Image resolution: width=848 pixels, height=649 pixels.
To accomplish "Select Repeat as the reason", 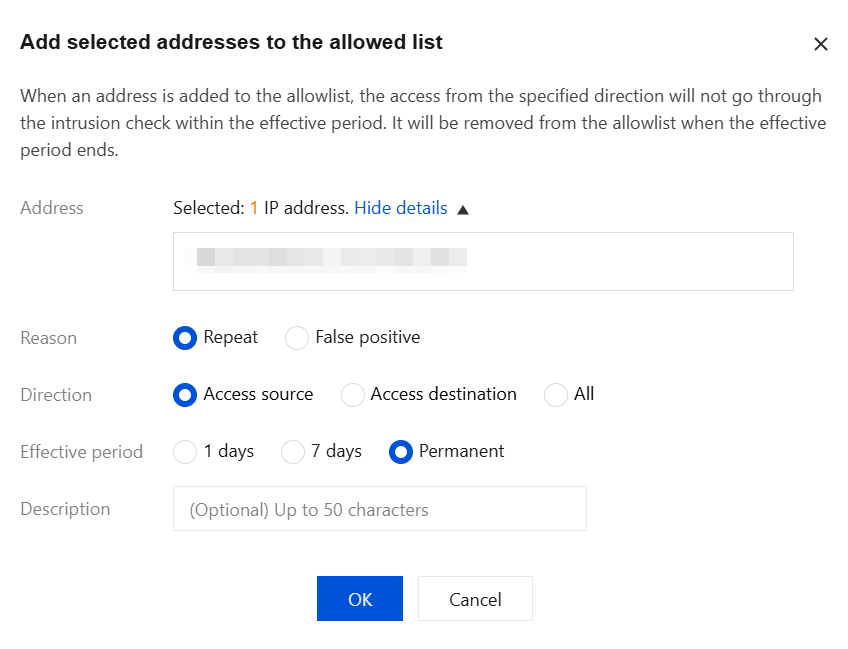I will pyautogui.click(x=185, y=338).
